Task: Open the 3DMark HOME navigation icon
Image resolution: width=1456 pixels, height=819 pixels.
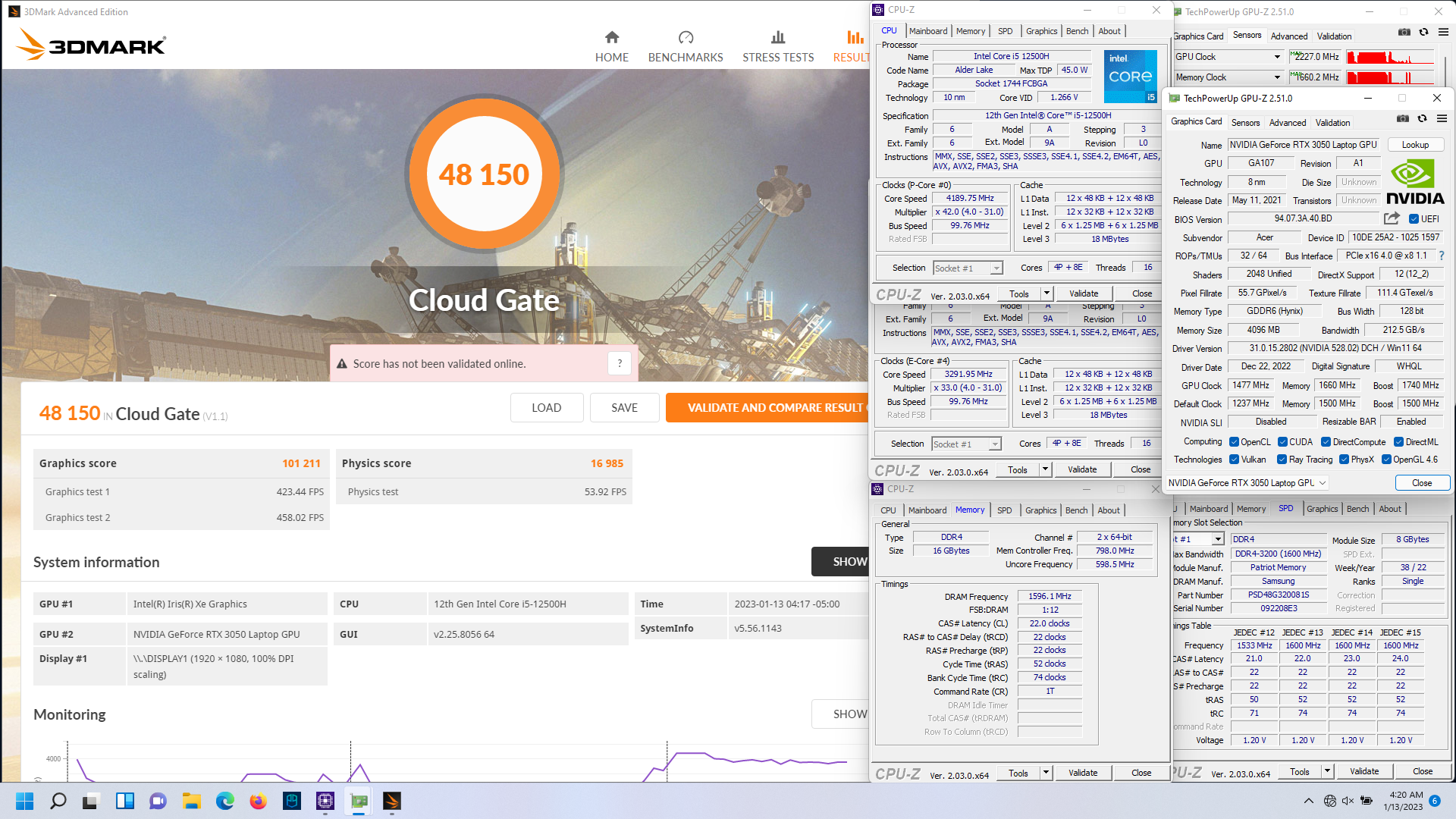Action: tap(612, 37)
